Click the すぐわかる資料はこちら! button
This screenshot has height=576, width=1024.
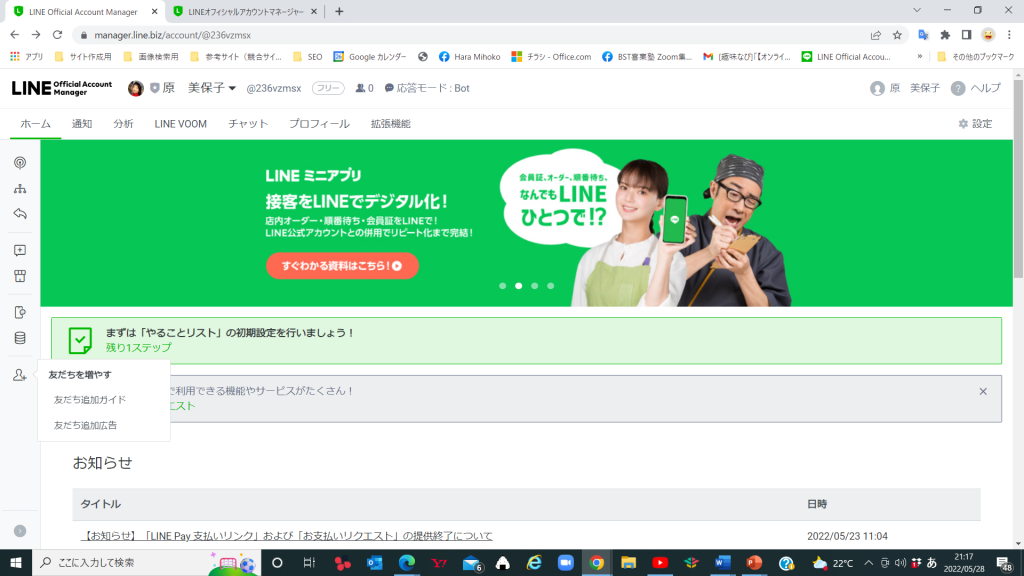(x=342, y=266)
